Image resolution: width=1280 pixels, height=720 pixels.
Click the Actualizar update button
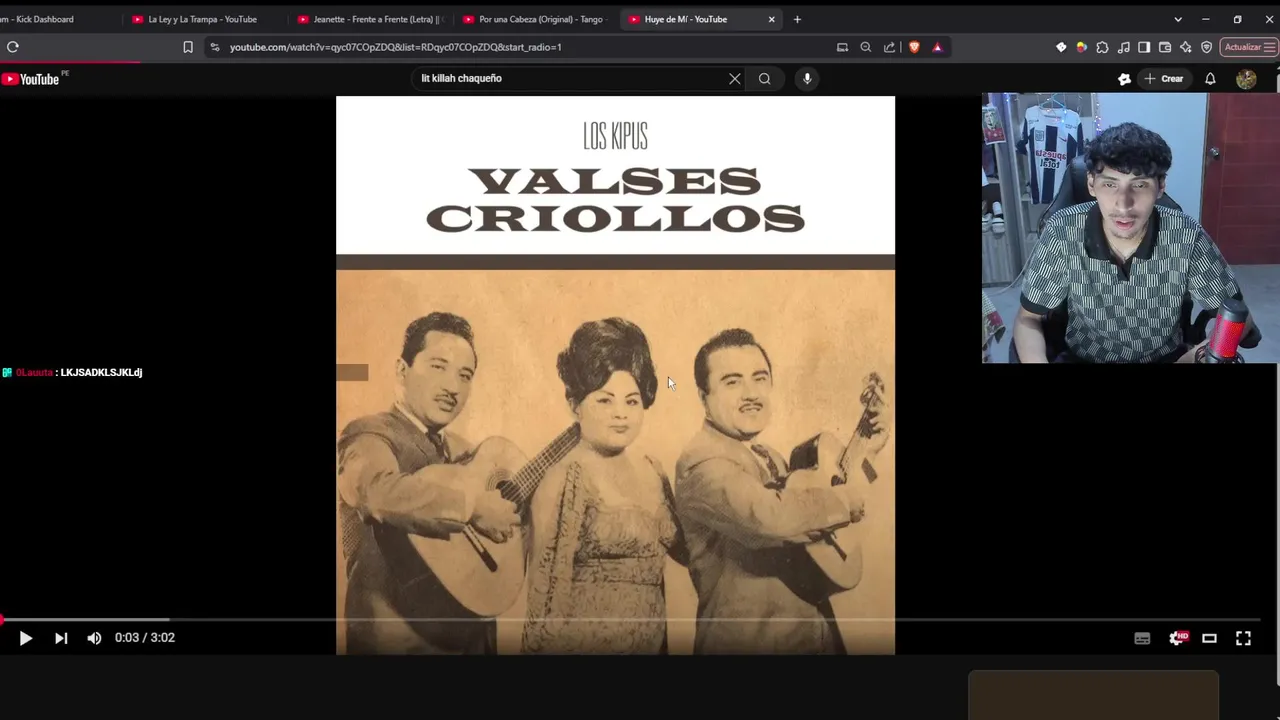point(1250,47)
